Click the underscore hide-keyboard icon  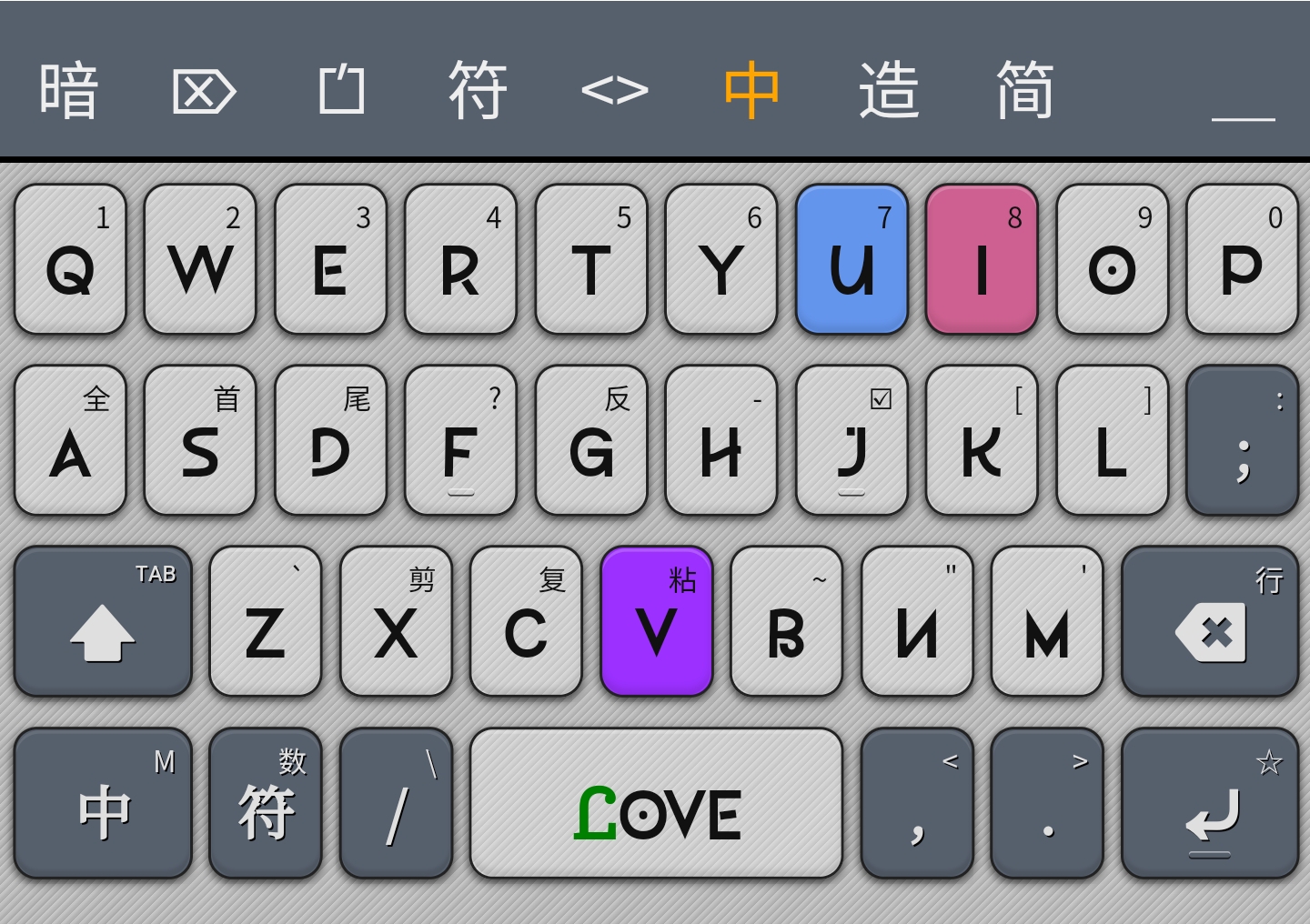(x=1243, y=116)
